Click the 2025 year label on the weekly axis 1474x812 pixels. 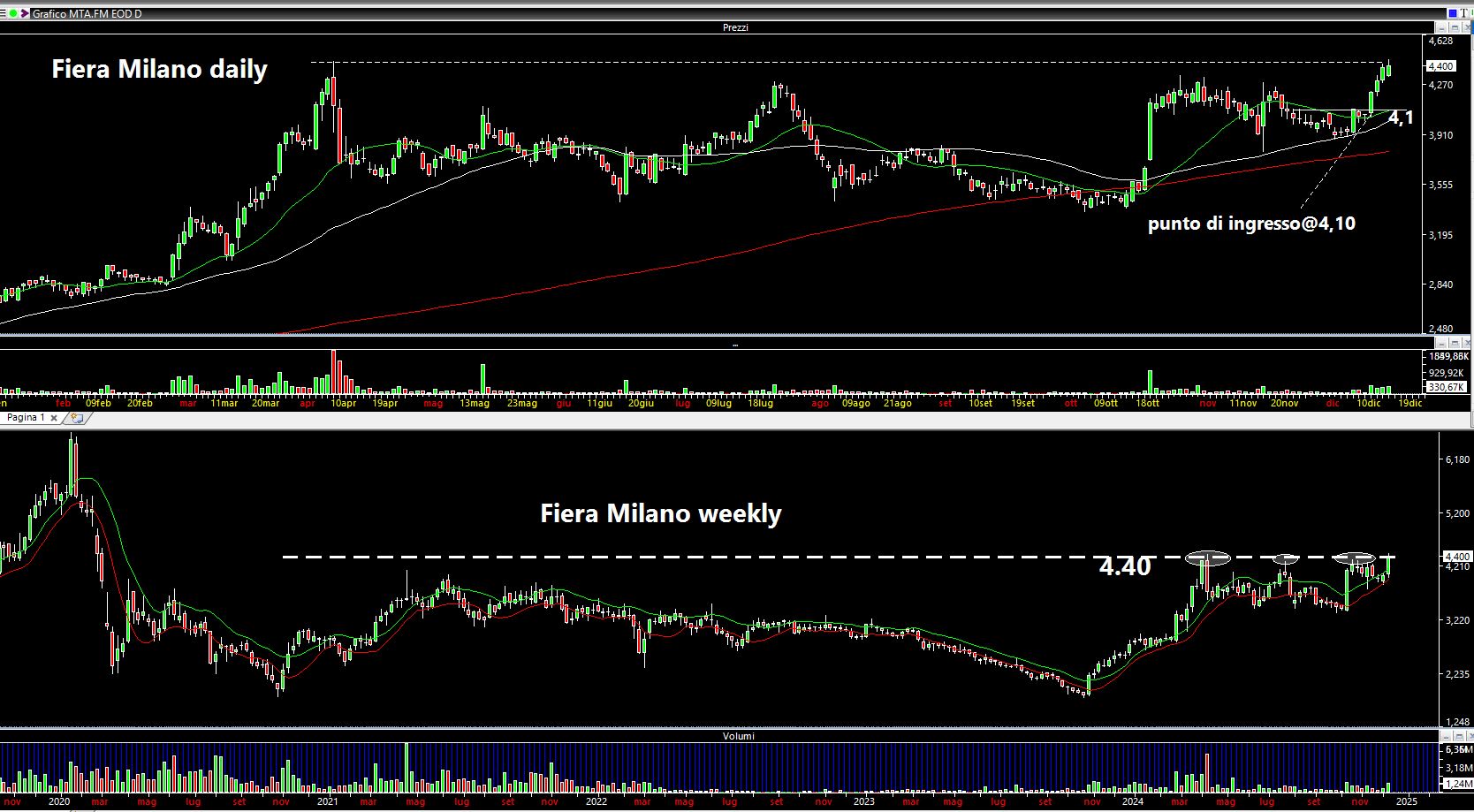point(1407,802)
